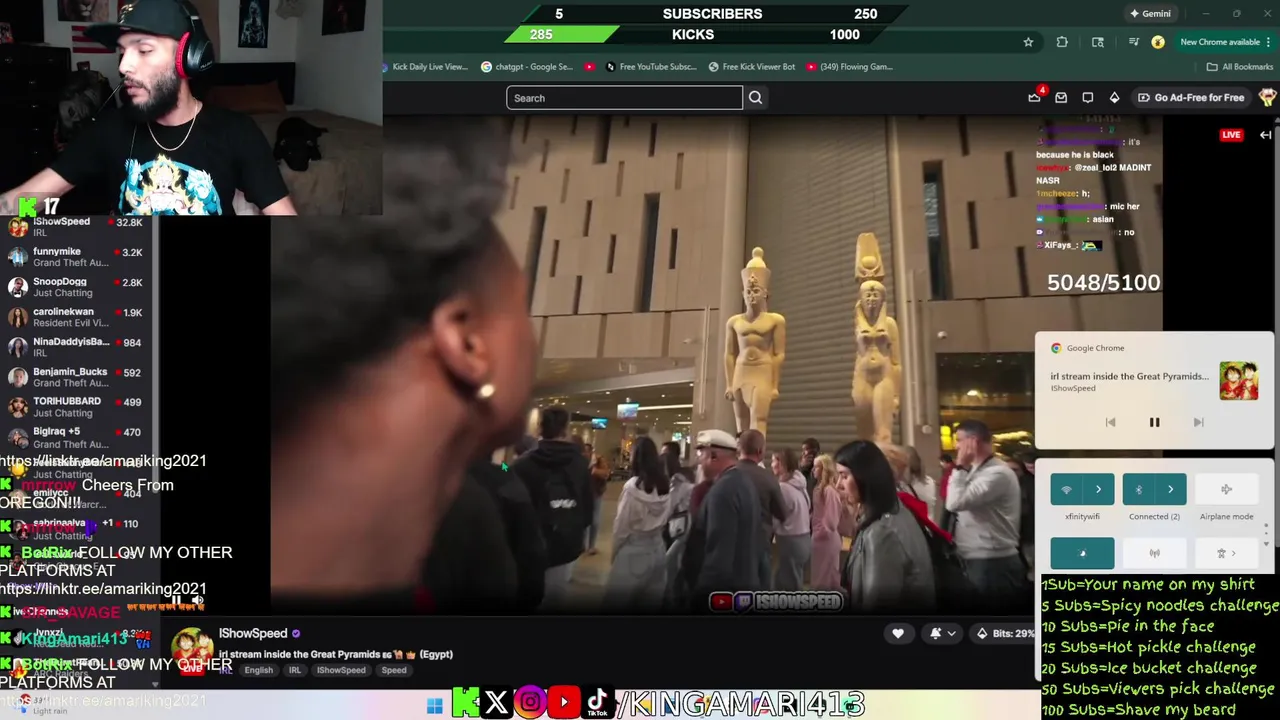Toggle the mobile hotspot tile
Image resolution: width=1280 pixels, height=720 pixels.
(x=1154, y=553)
